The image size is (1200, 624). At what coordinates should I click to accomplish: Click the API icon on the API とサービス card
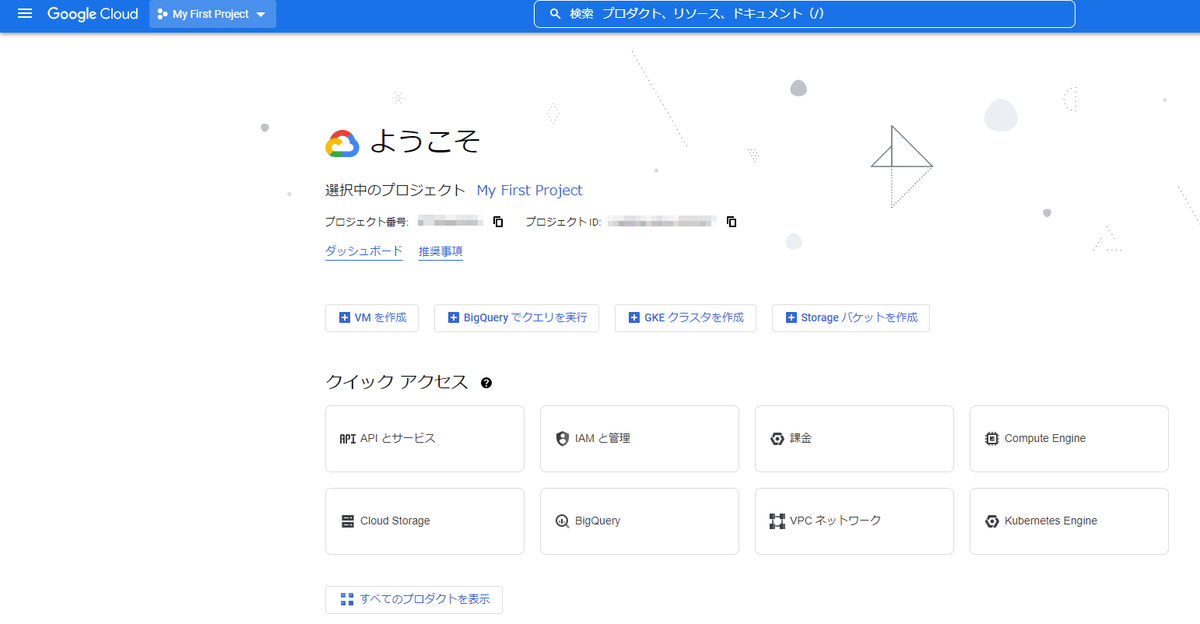coord(348,439)
